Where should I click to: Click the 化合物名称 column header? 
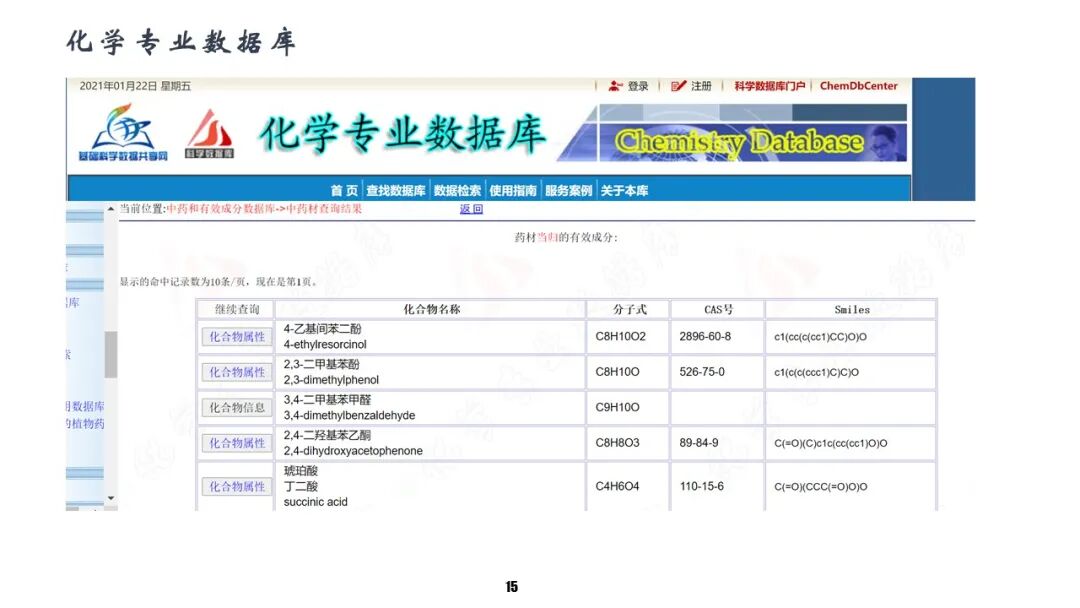[x=431, y=309]
